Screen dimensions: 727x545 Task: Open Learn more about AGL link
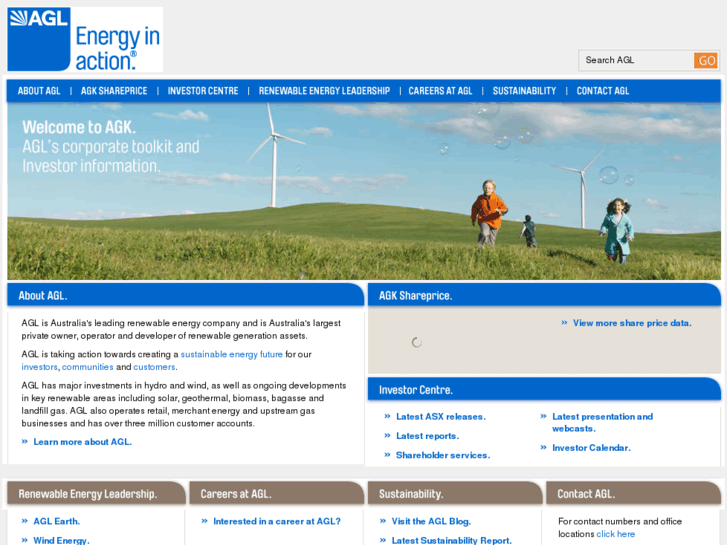[x=83, y=442]
